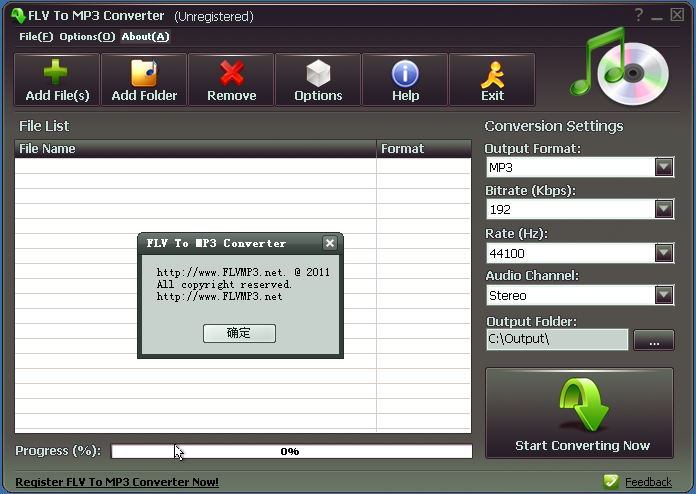696x494 pixels.
Task: Click the music note CD logo
Action: click(619, 67)
